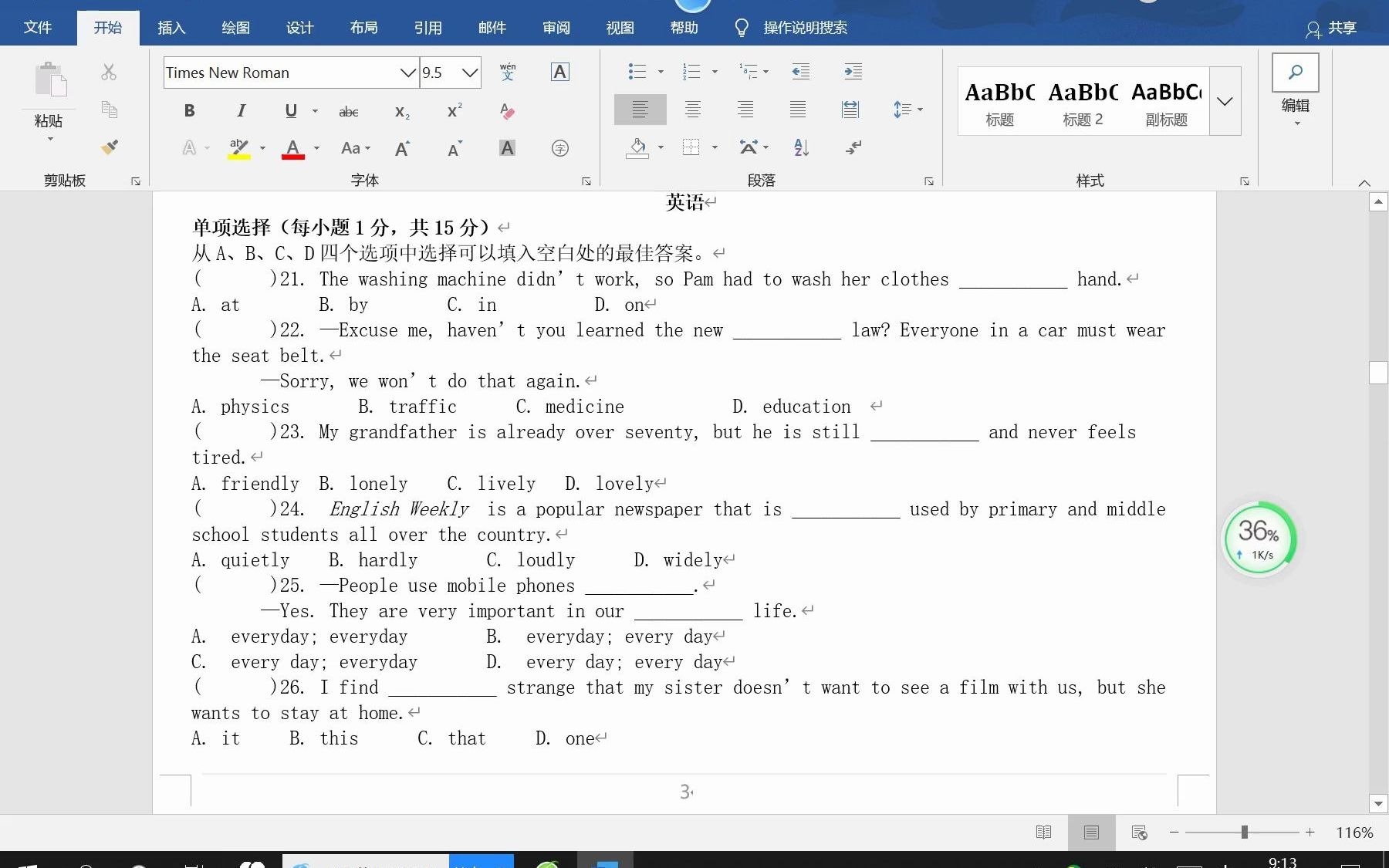The image size is (1389, 868).
Task: Toggle Italic formatting
Action: pyautogui.click(x=241, y=110)
